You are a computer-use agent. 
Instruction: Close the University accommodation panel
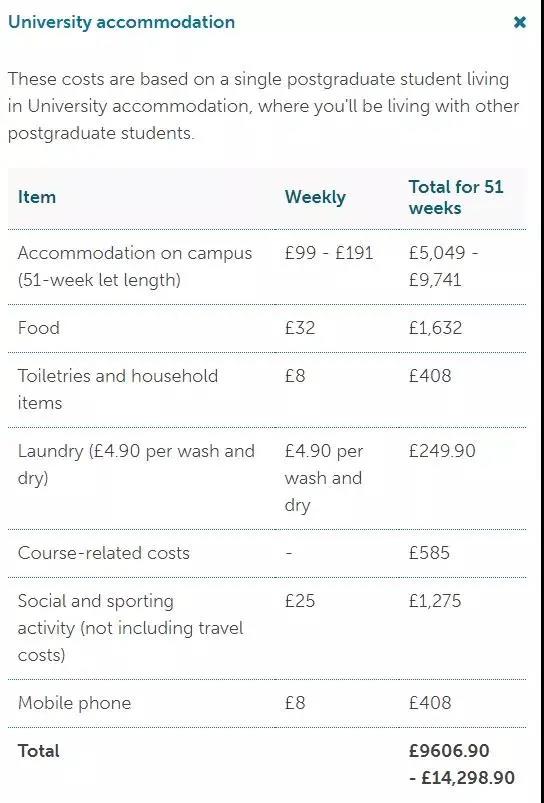point(519,22)
